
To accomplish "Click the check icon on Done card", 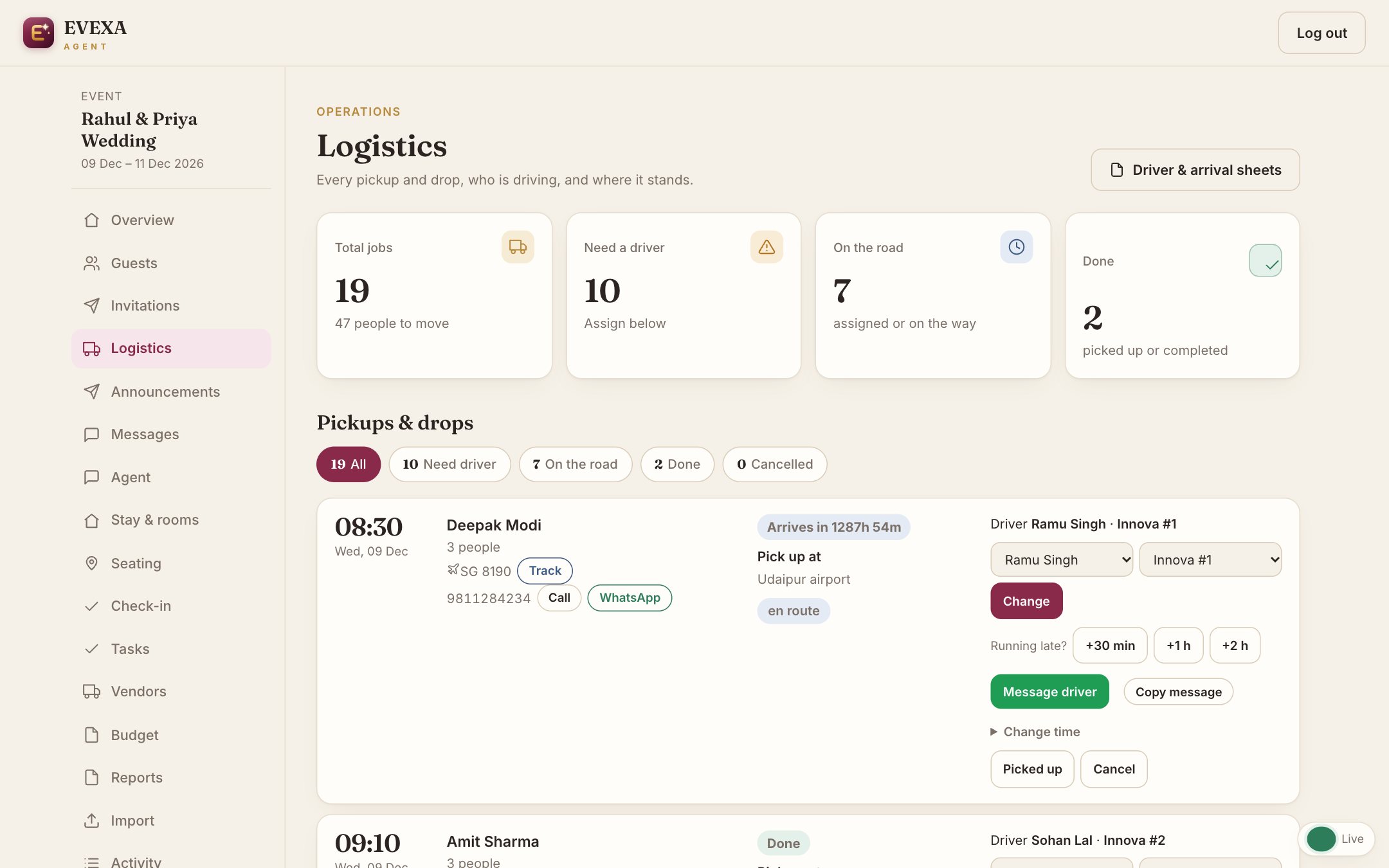I will click(x=1265, y=260).
